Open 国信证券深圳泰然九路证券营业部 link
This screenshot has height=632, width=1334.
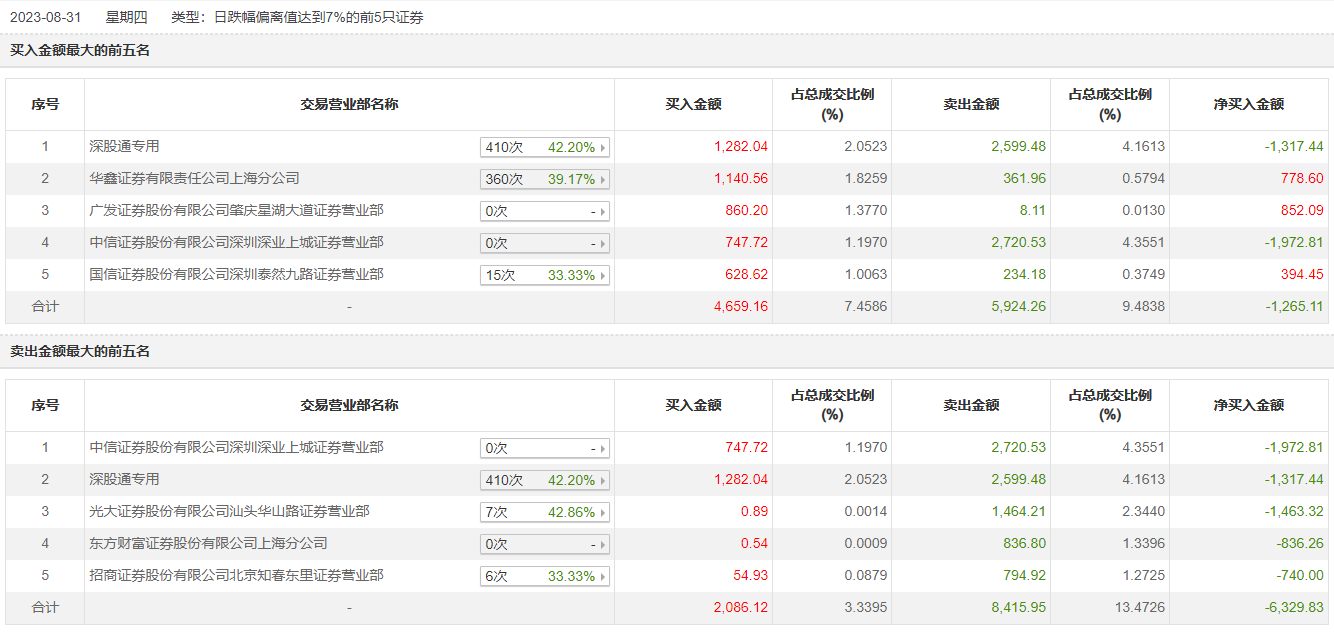click(x=236, y=275)
